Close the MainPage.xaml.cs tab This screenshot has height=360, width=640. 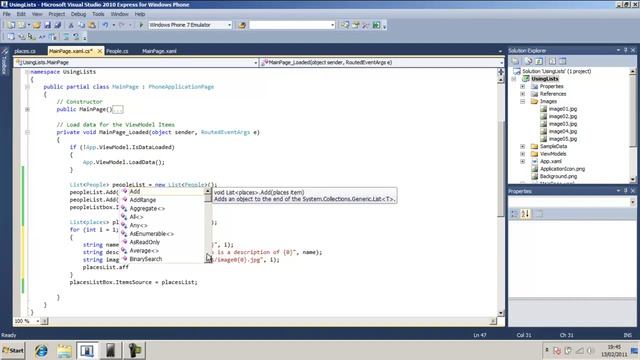click(100, 51)
